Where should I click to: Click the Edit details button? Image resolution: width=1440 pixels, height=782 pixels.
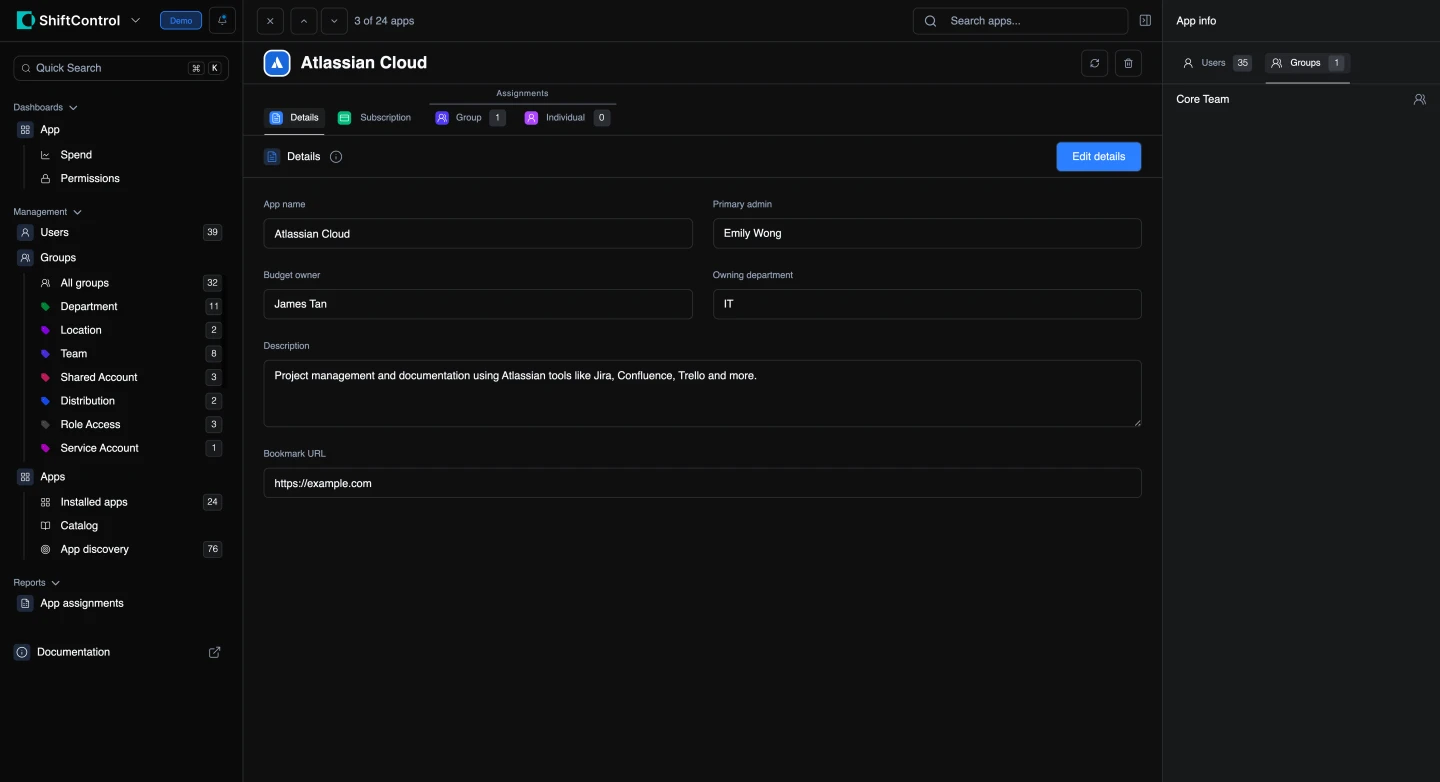[1098, 157]
